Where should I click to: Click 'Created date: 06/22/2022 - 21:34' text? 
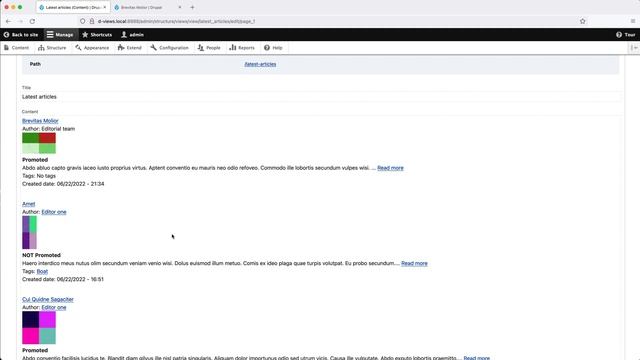[63, 184]
